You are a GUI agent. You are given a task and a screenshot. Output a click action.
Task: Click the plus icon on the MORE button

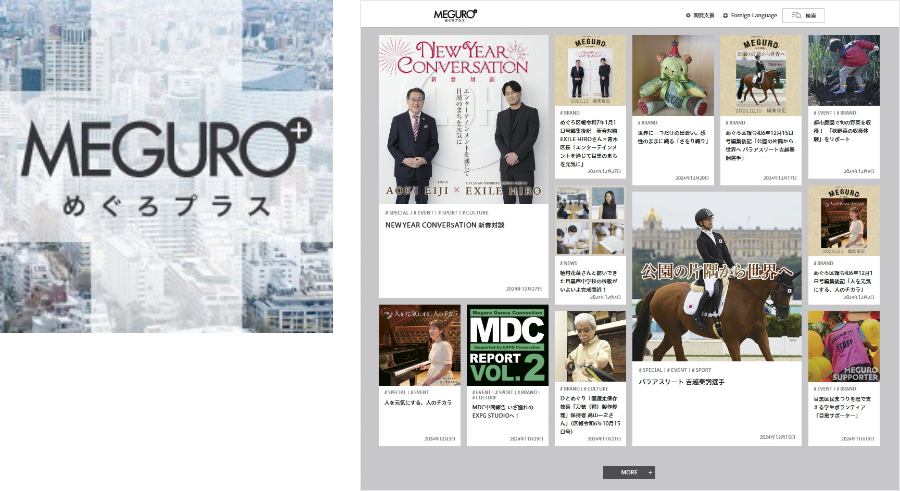click(x=650, y=472)
